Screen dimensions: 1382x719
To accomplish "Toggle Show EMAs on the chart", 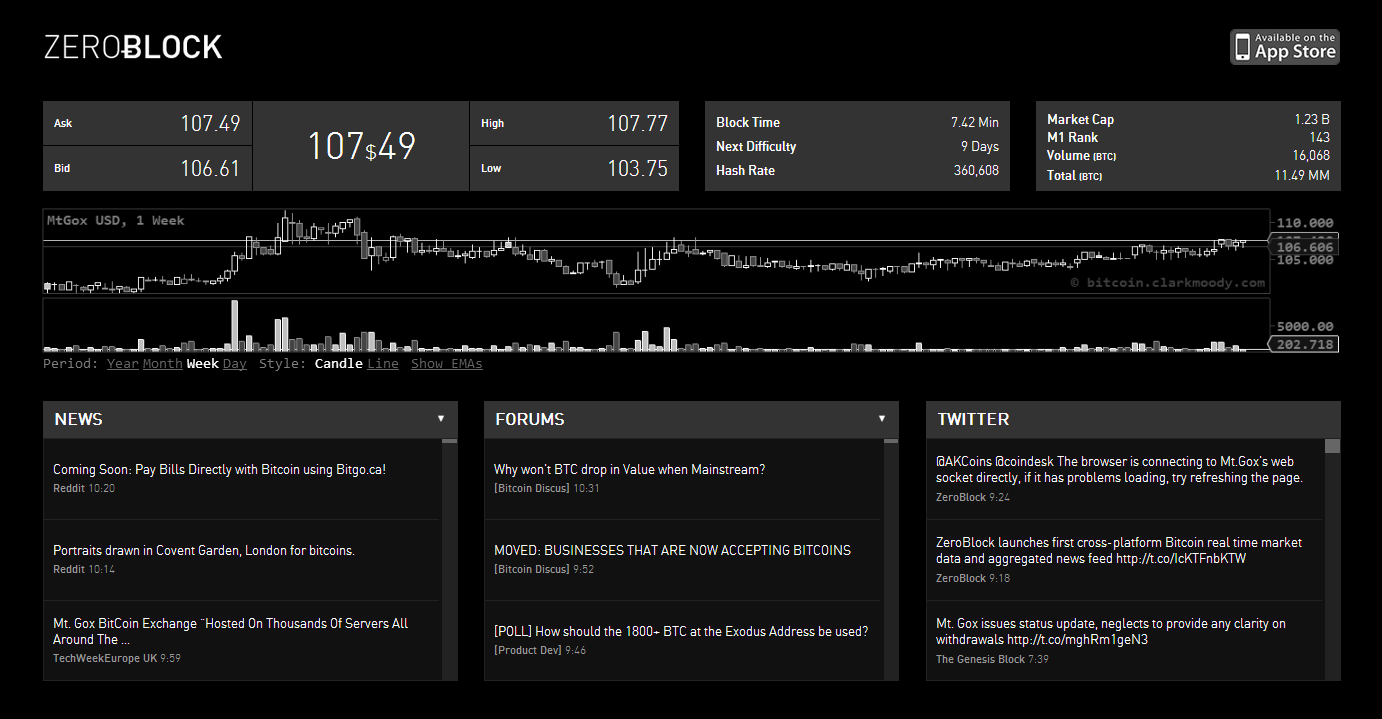I will [447, 364].
